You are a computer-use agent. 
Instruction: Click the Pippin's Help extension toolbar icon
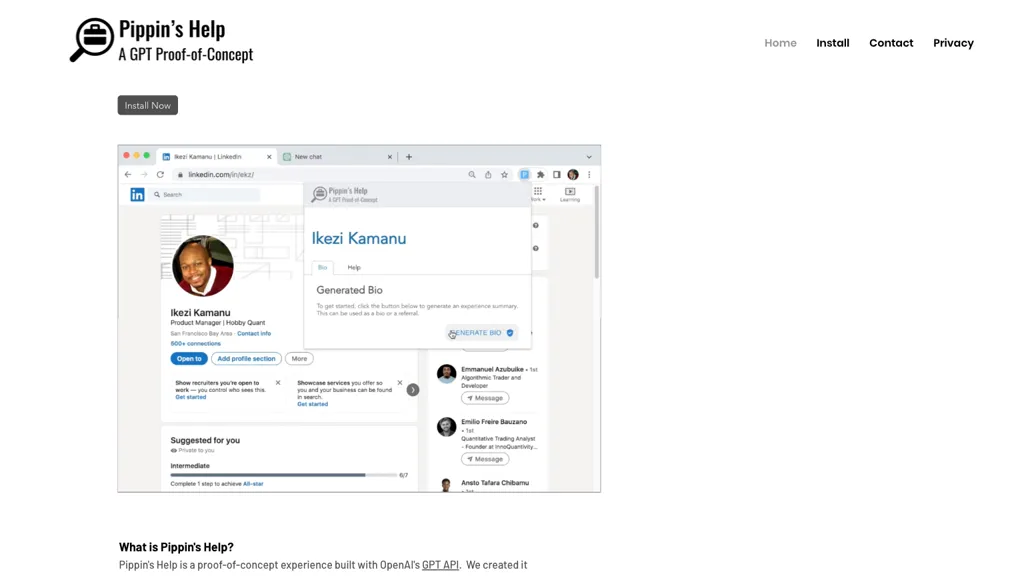pos(524,174)
